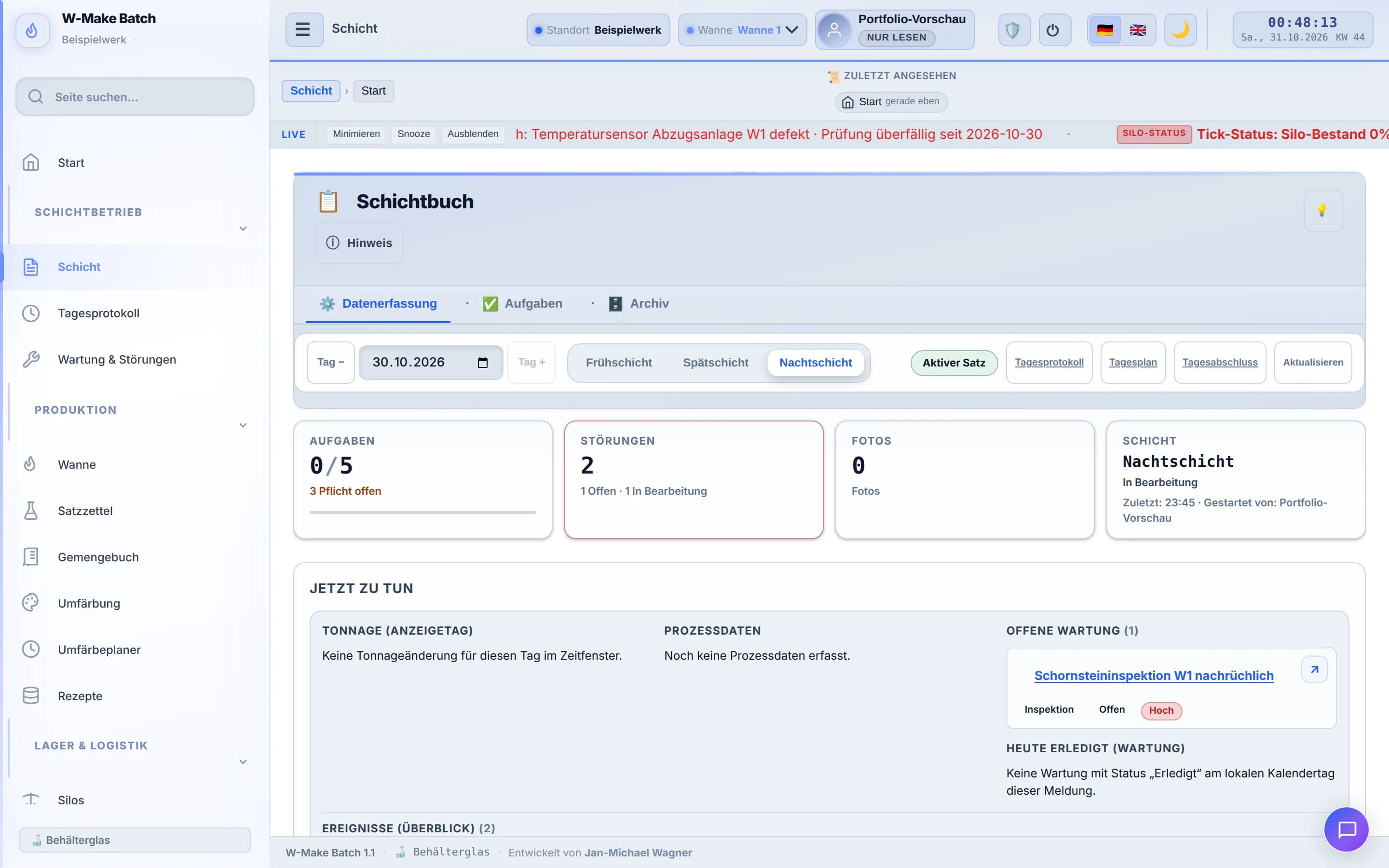
Task: Open the calendar picker icon in the date field
Action: click(483, 363)
